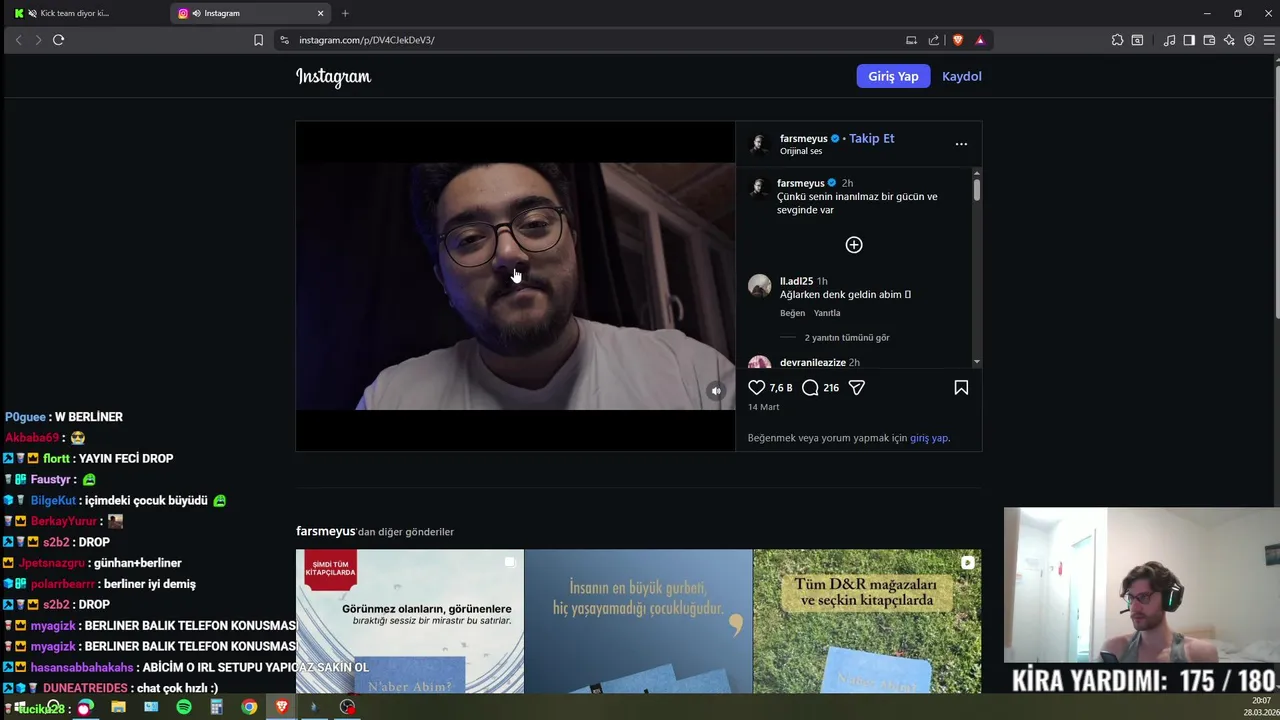
Task: Click the video player of farsmeyus
Action: tap(515, 286)
